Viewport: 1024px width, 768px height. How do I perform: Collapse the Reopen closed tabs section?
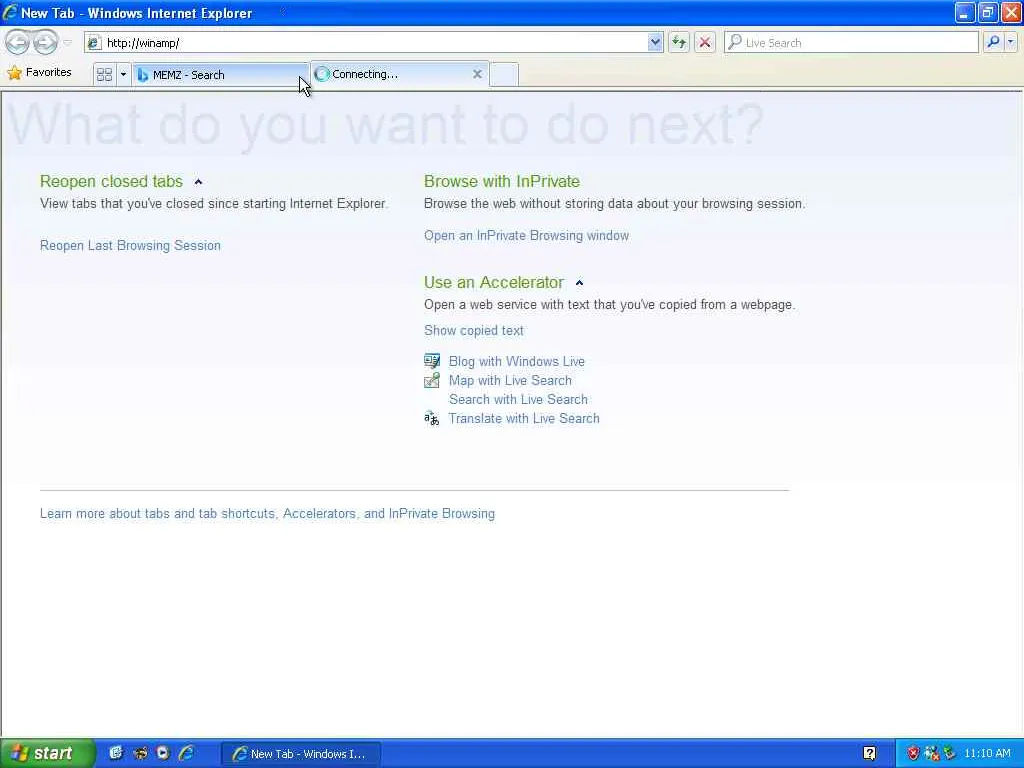pyautogui.click(x=199, y=182)
